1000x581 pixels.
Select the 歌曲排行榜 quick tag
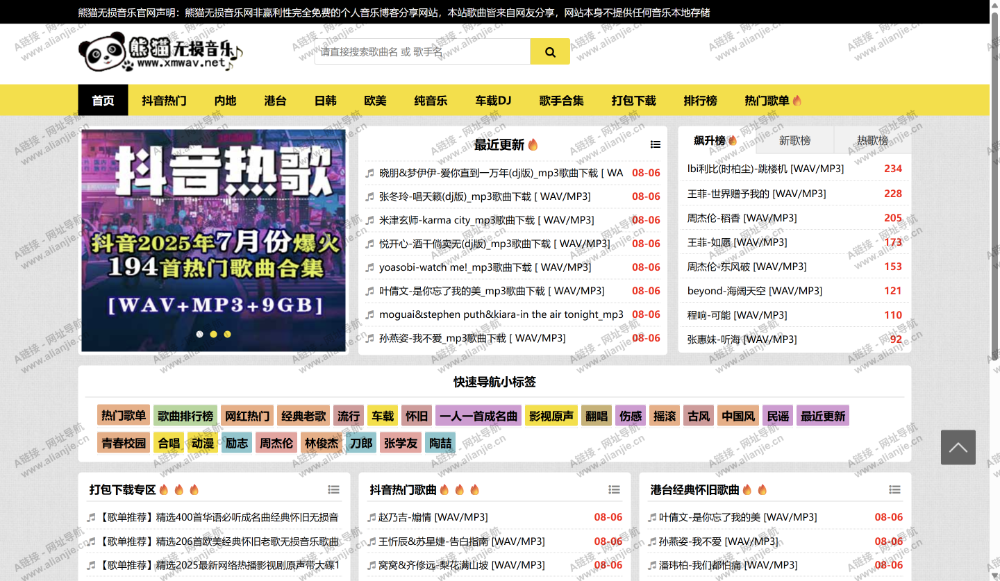186,416
